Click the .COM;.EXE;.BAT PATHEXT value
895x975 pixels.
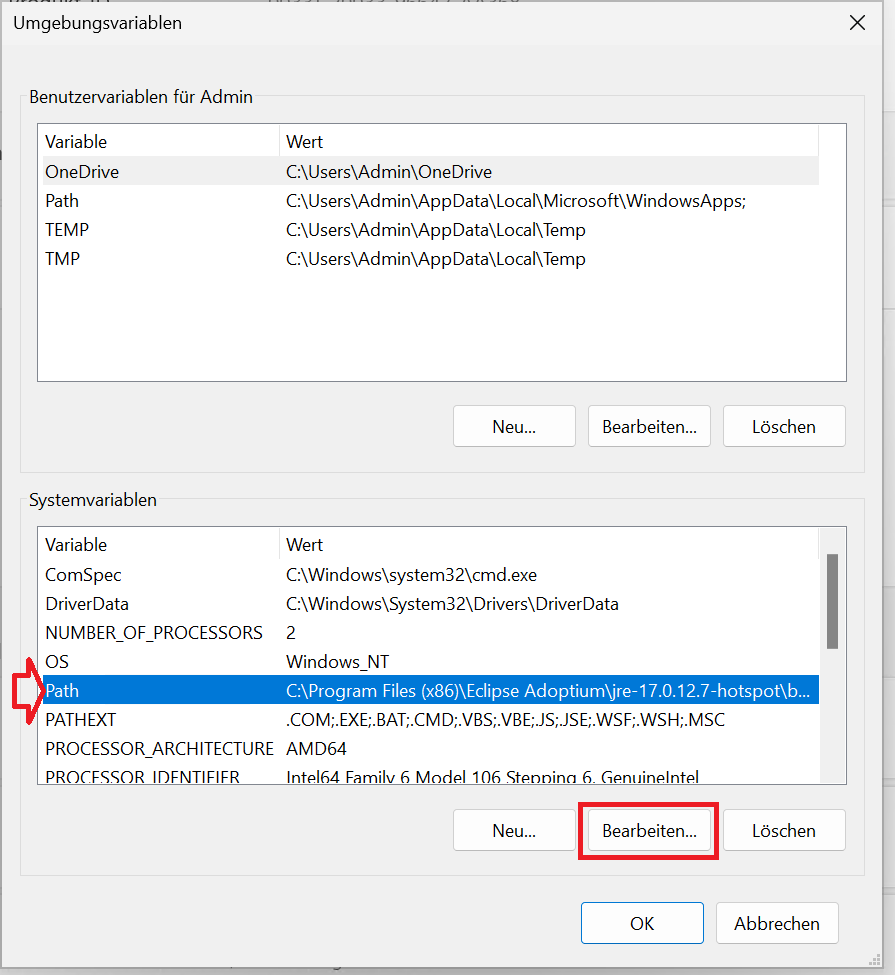tap(506, 719)
